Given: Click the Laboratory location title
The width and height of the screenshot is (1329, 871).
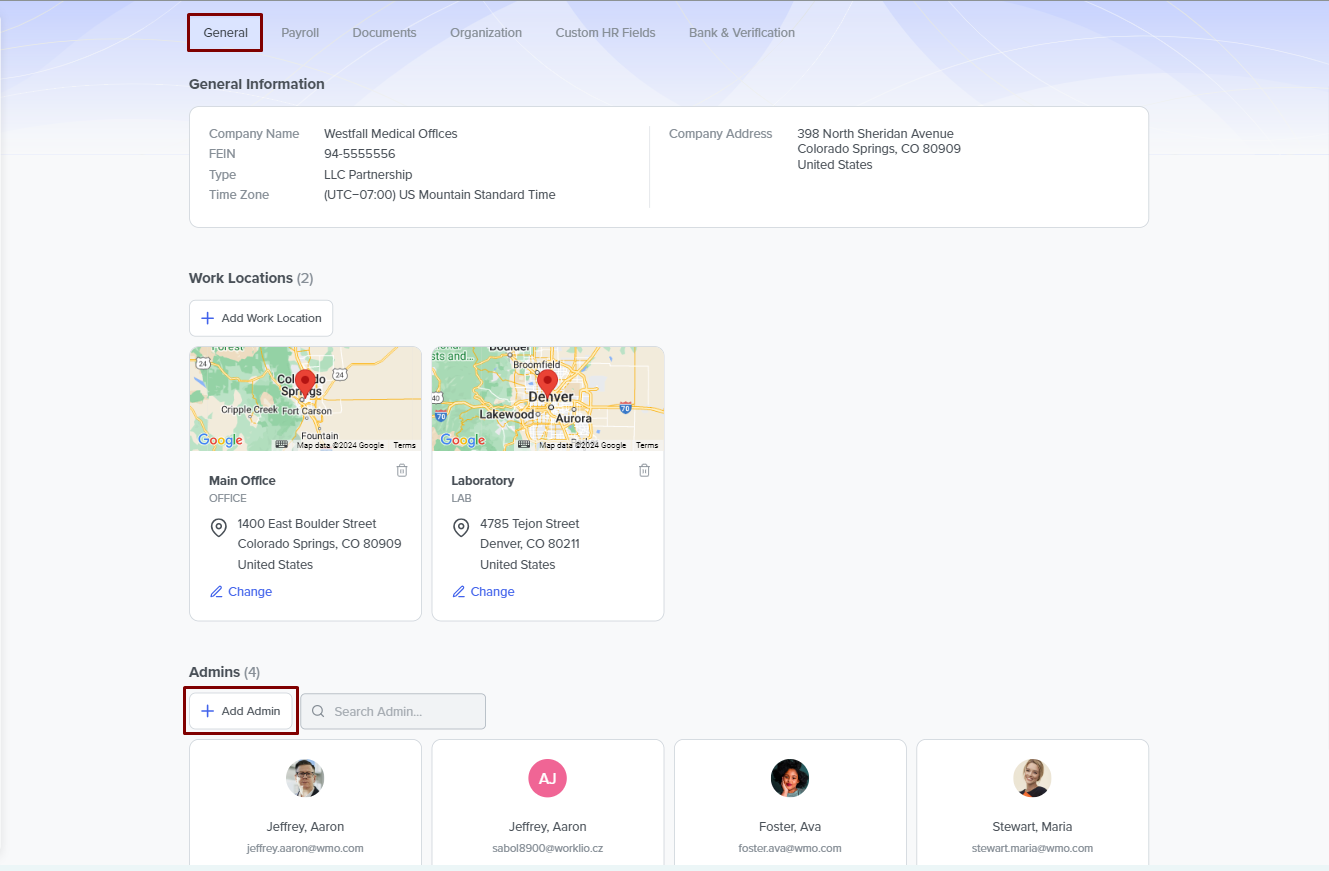Looking at the screenshot, I should 483,481.
